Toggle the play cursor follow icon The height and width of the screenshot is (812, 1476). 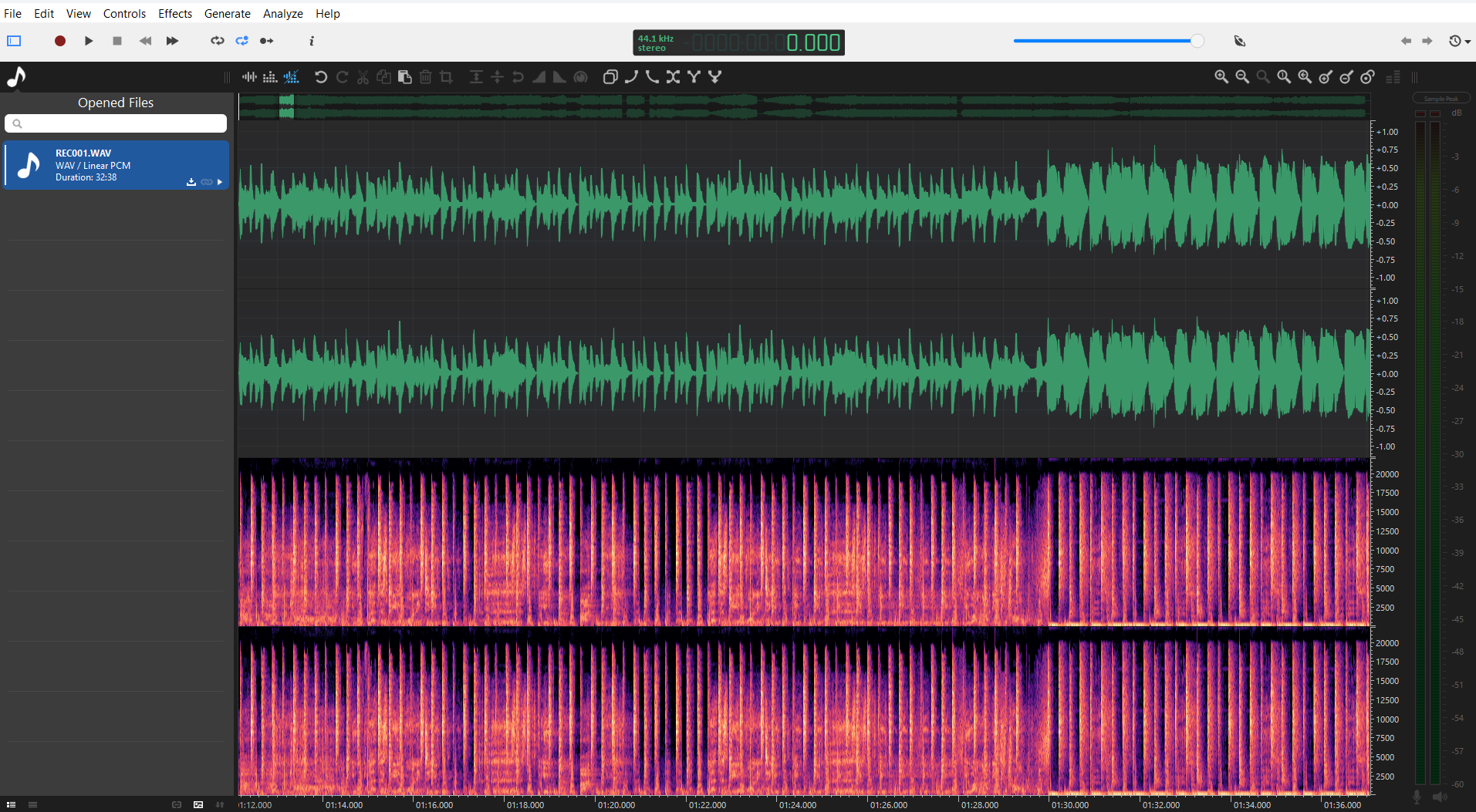click(267, 41)
